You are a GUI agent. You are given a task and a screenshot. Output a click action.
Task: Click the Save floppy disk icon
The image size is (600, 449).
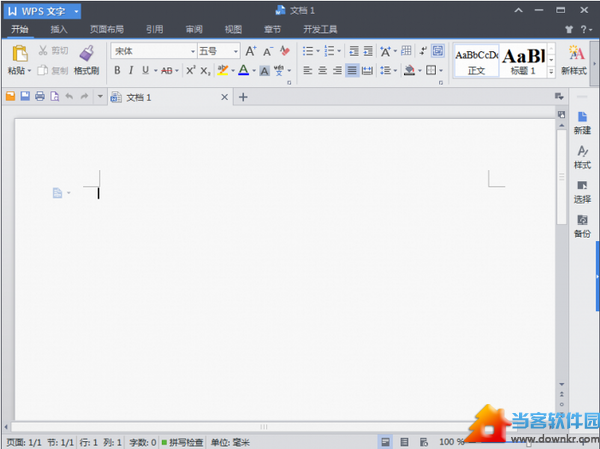click(25, 96)
